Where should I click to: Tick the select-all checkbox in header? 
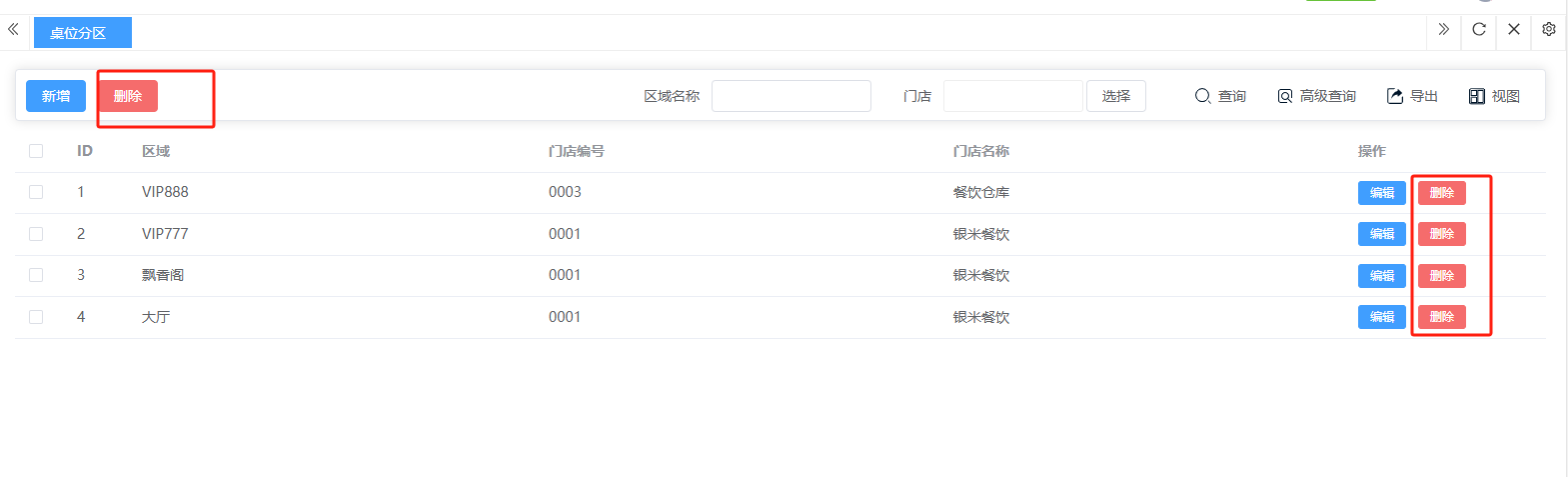[36, 151]
